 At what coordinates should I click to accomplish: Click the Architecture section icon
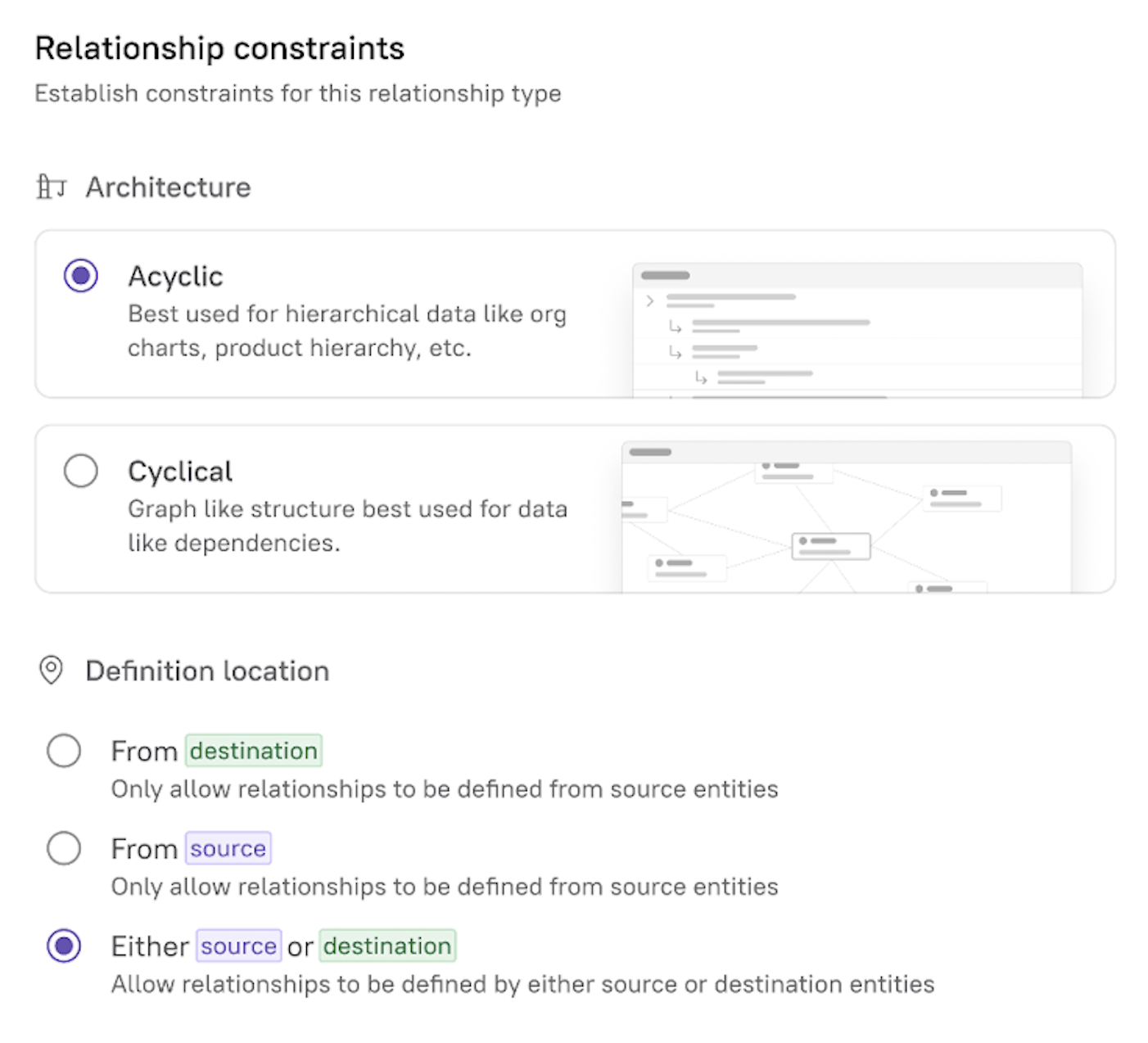pyautogui.click(x=51, y=187)
